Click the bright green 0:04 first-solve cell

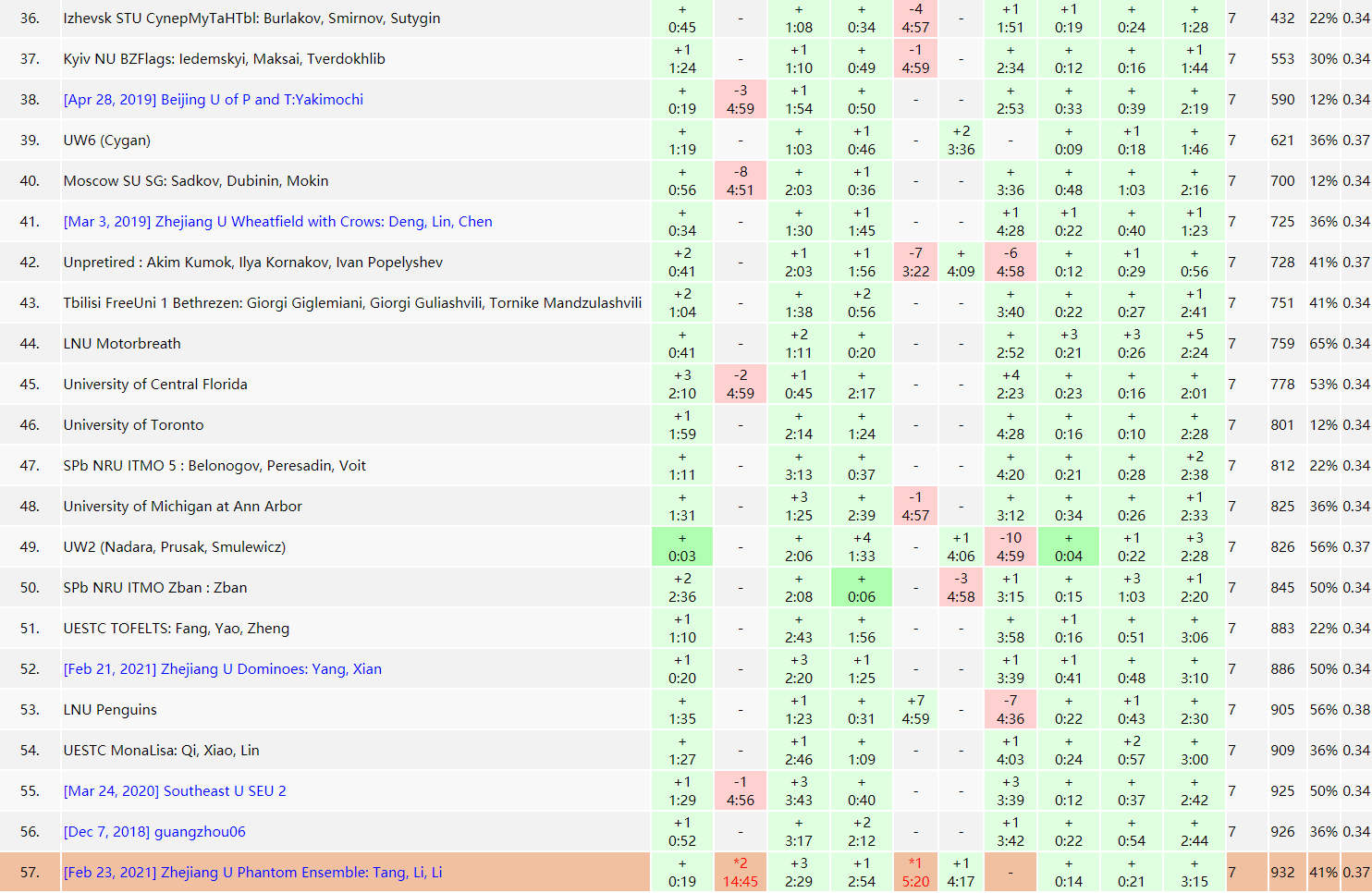(1068, 547)
